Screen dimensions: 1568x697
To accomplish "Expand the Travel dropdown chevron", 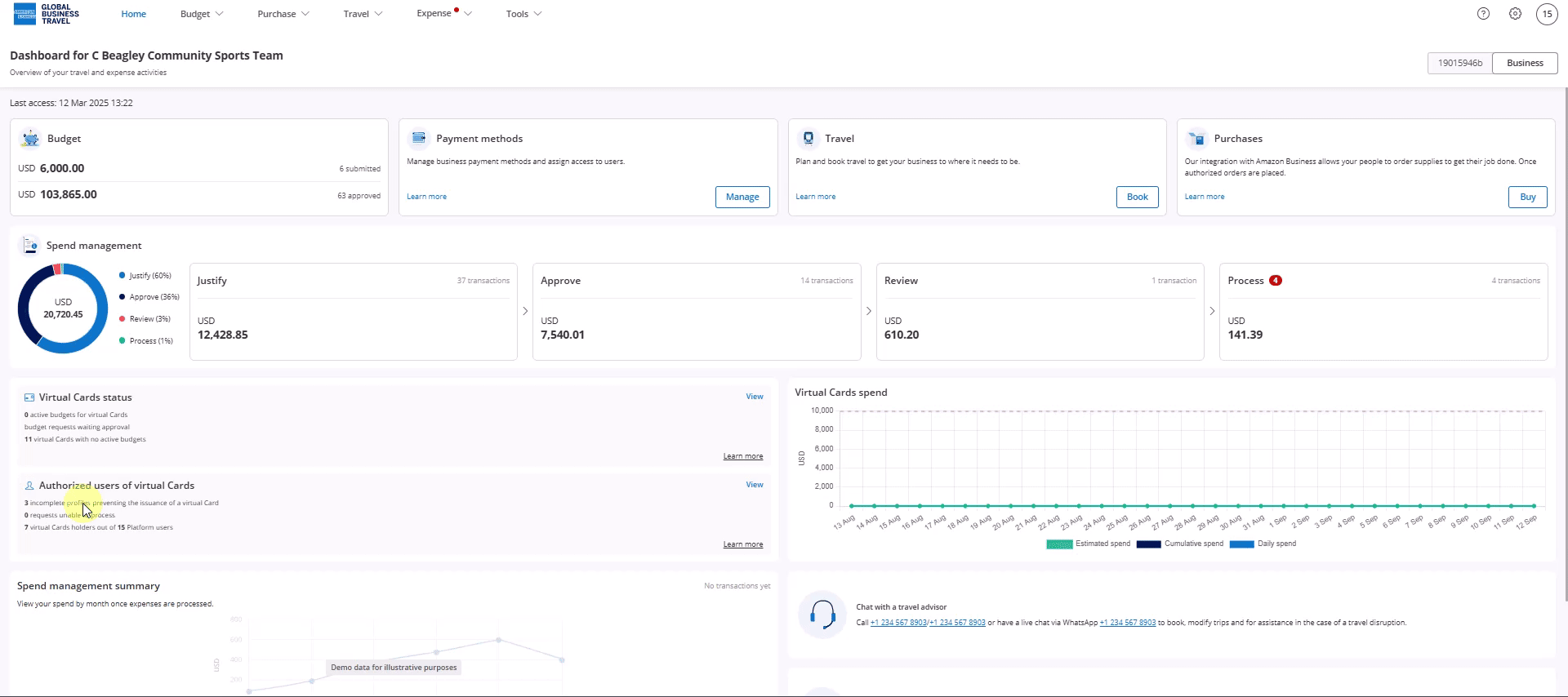I will [378, 14].
